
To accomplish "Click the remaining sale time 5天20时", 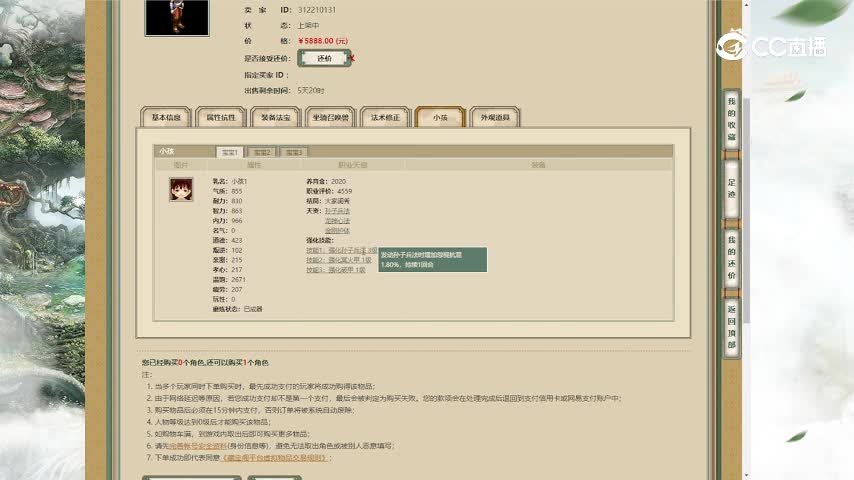I will (x=310, y=90).
